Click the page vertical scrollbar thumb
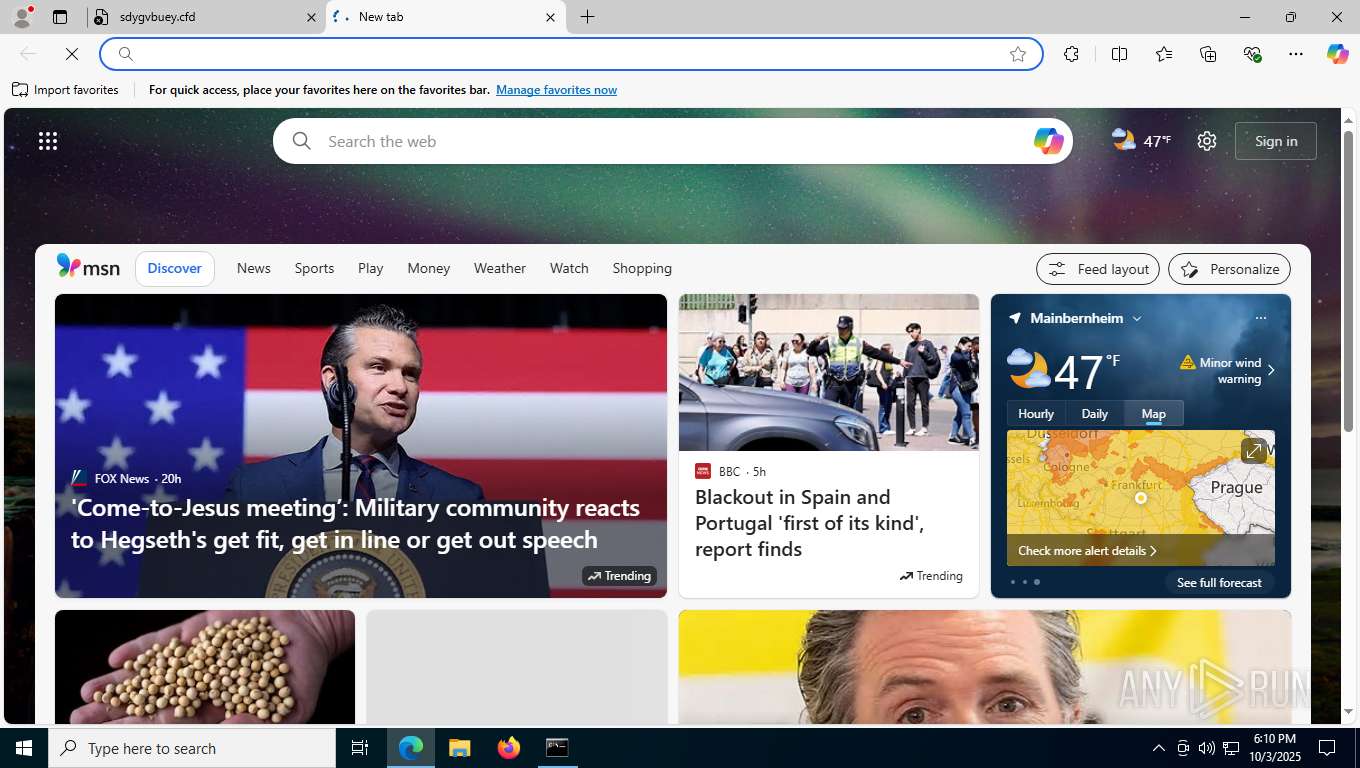Viewport: 1360px width, 768px height. coord(1348,281)
